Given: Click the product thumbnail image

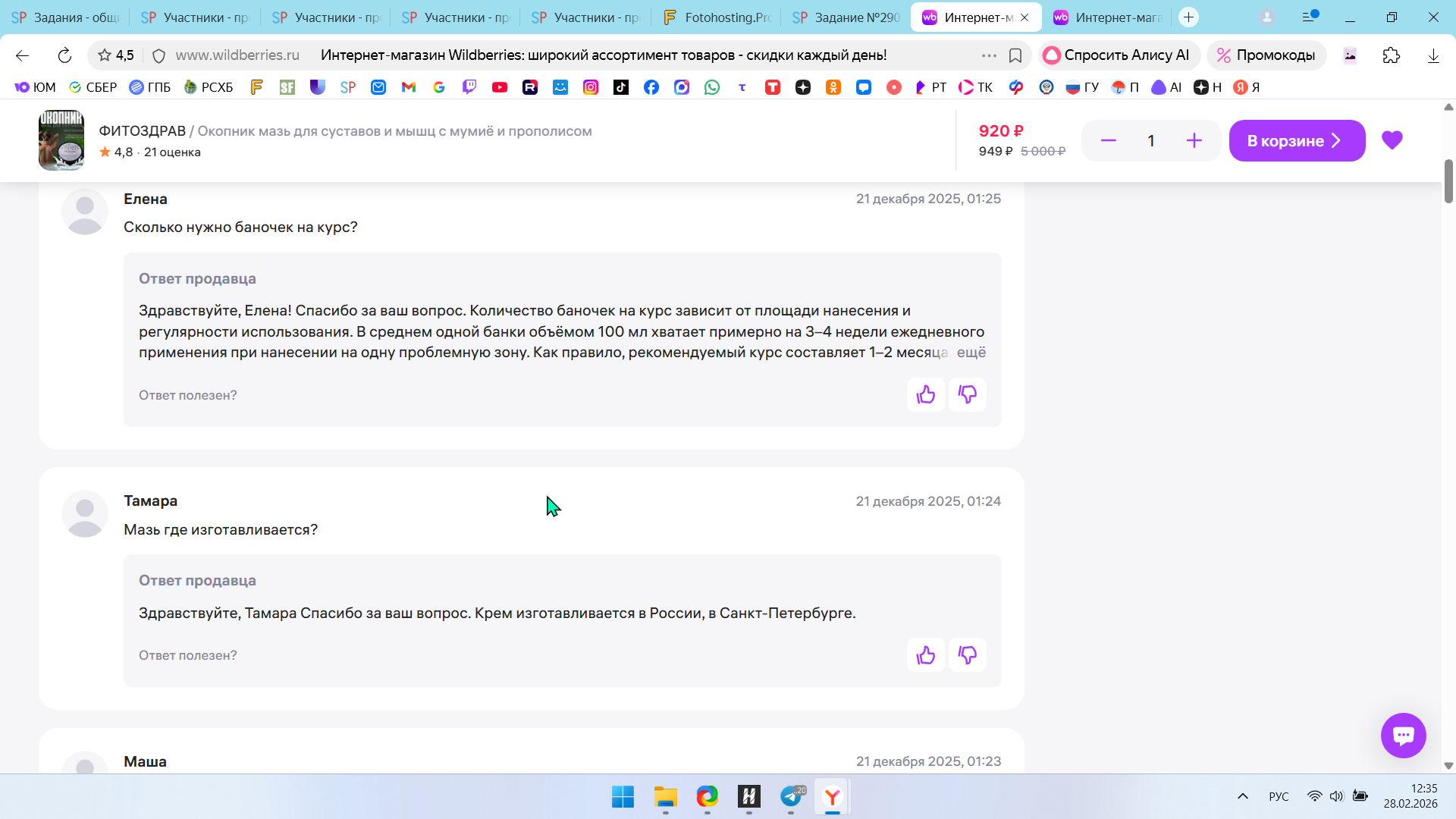Looking at the screenshot, I should coord(61,140).
